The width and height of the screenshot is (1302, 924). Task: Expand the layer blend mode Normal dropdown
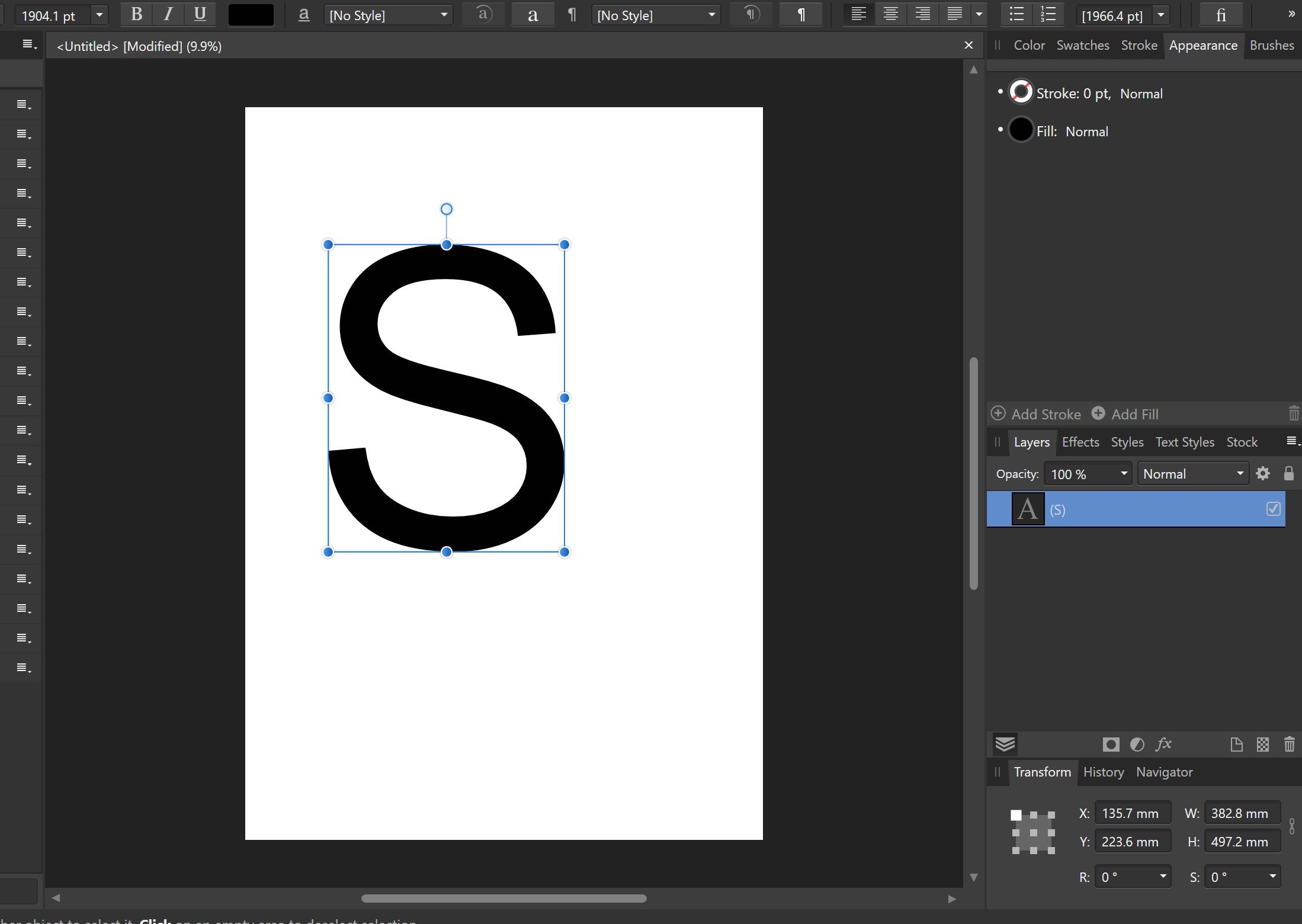tap(1239, 473)
